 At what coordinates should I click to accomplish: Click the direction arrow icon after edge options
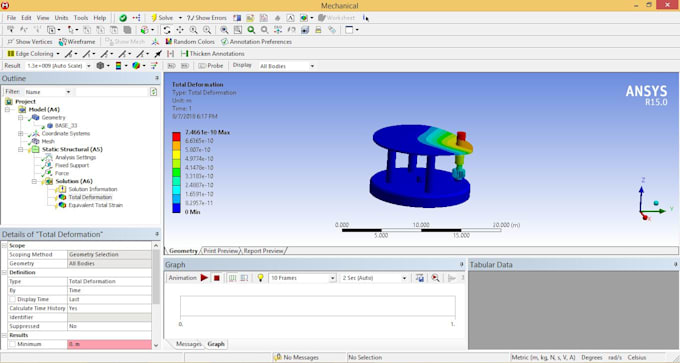tap(158, 54)
